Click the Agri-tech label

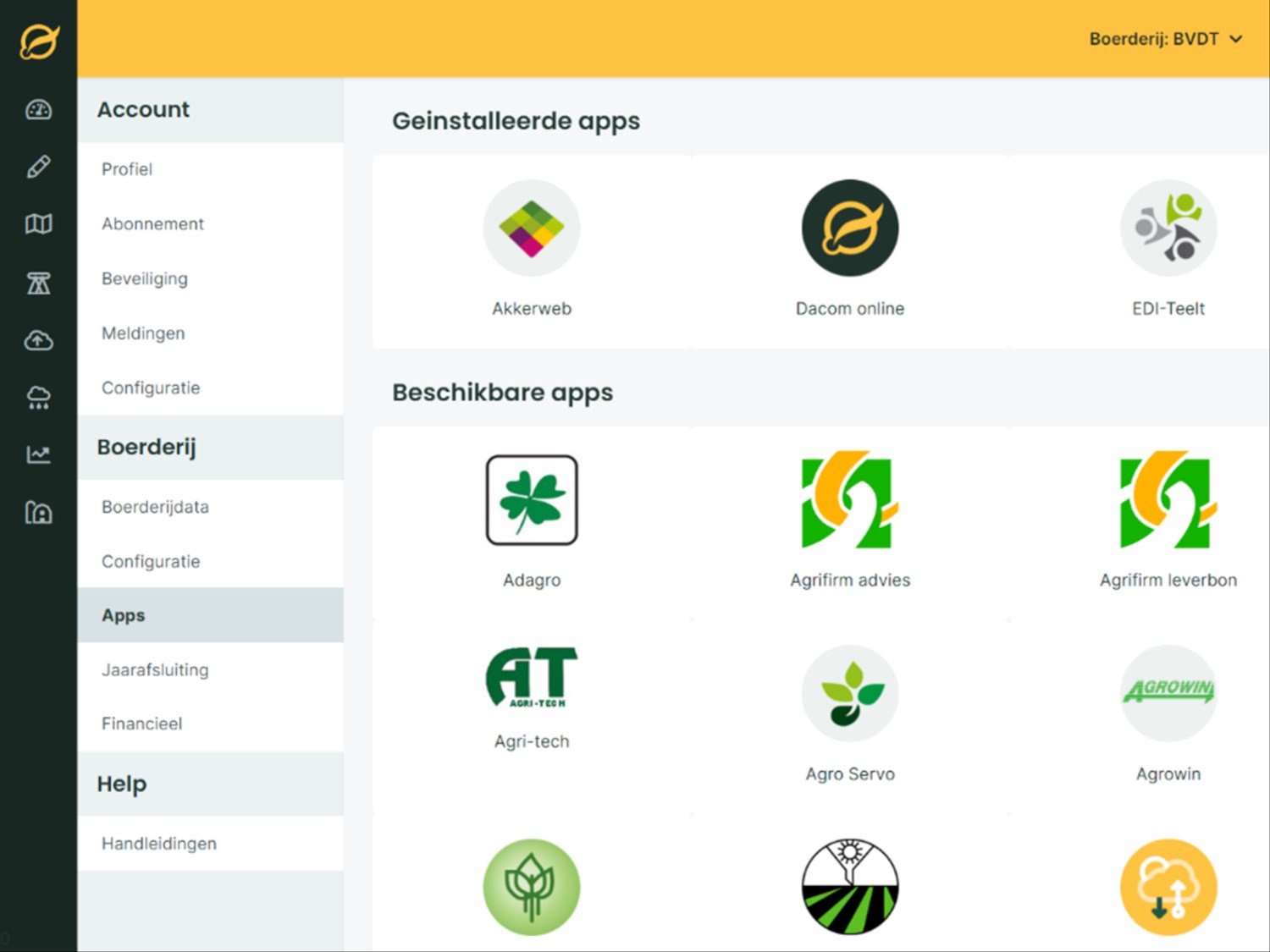point(532,742)
